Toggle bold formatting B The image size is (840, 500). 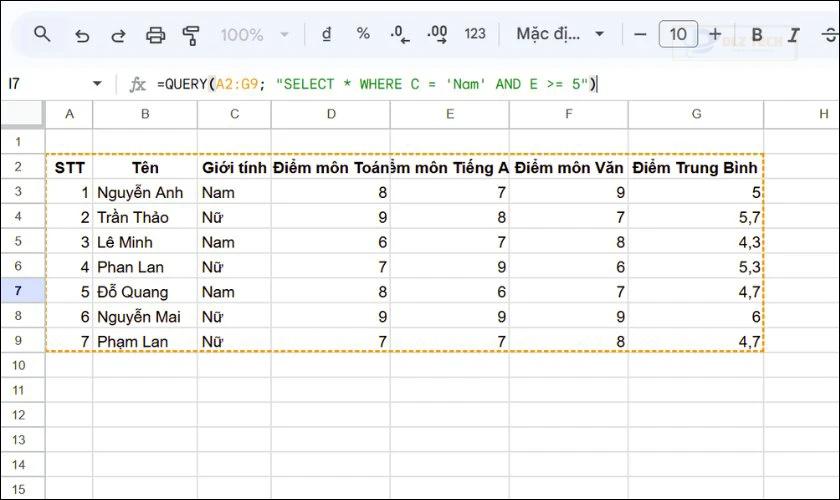click(x=756, y=35)
